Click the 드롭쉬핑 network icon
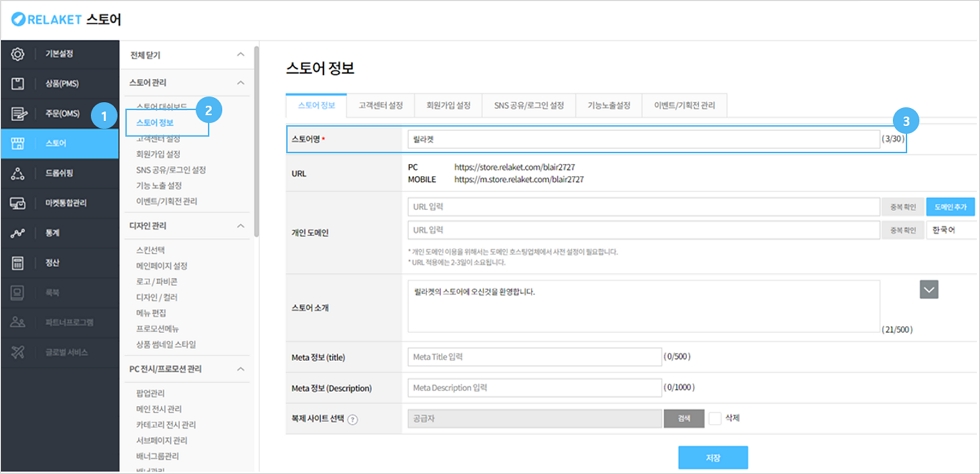 [17, 173]
